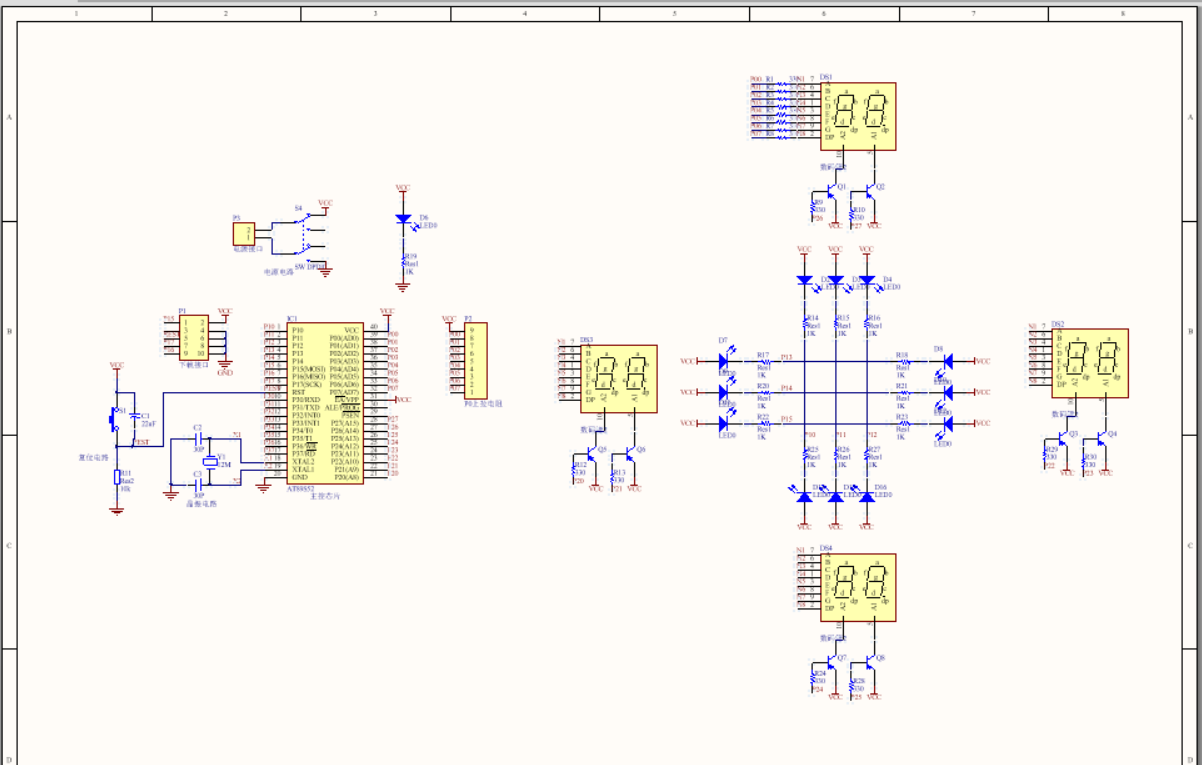
Task: Select the P3 two-pin power connector
Action: [244, 233]
